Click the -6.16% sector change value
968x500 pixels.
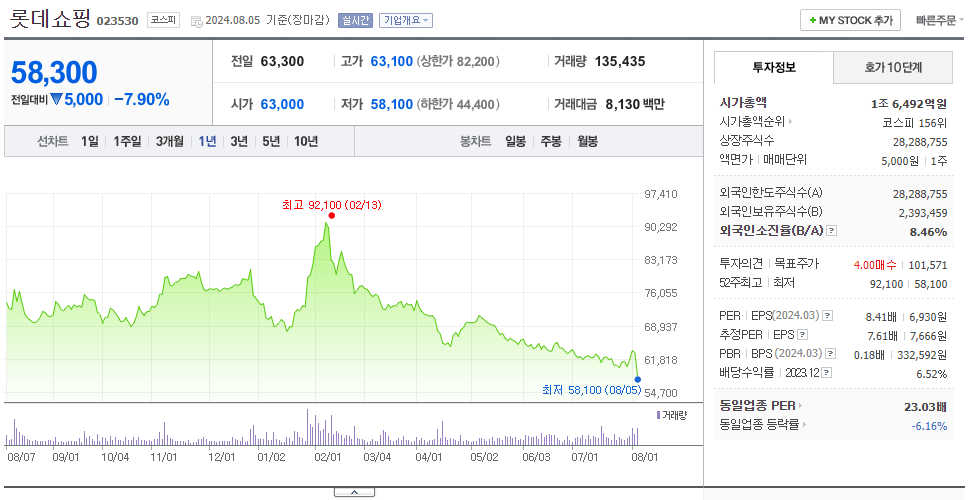(x=929, y=426)
